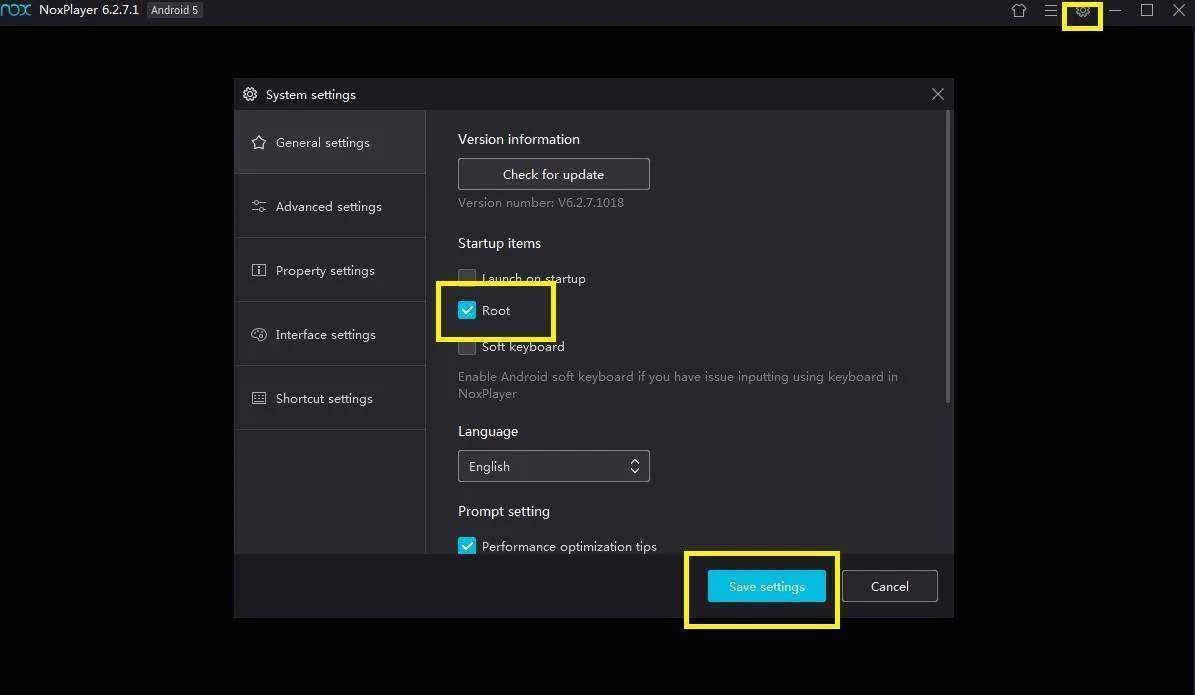This screenshot has width=1195, height=695.
Task: Click the info icon beside Property settings
Action: pyautogui.click(x=259, y=271)
